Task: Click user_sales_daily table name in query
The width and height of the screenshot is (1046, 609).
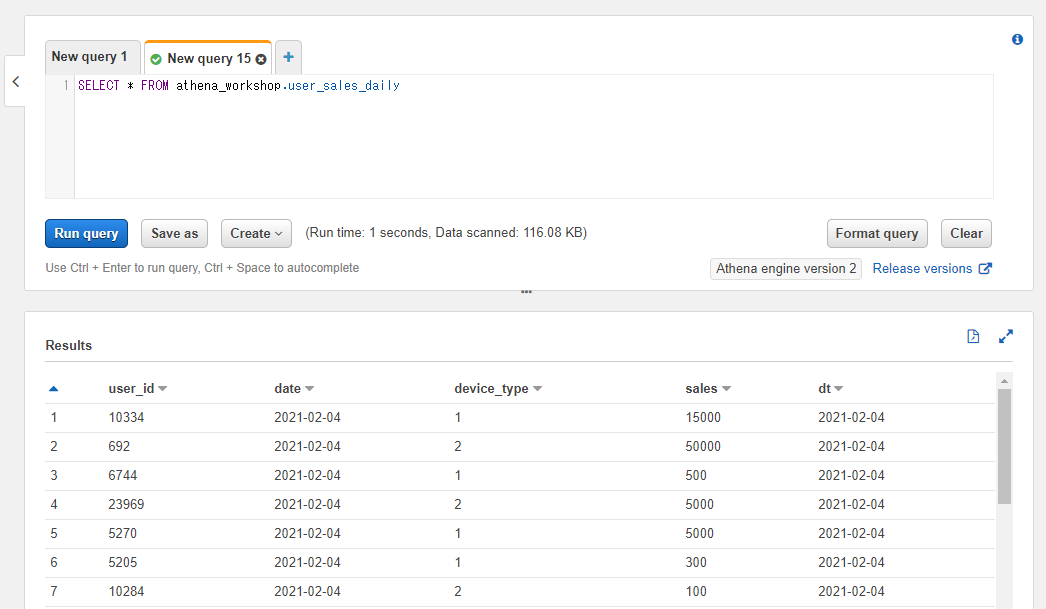Action: click(x=344, y=85)
